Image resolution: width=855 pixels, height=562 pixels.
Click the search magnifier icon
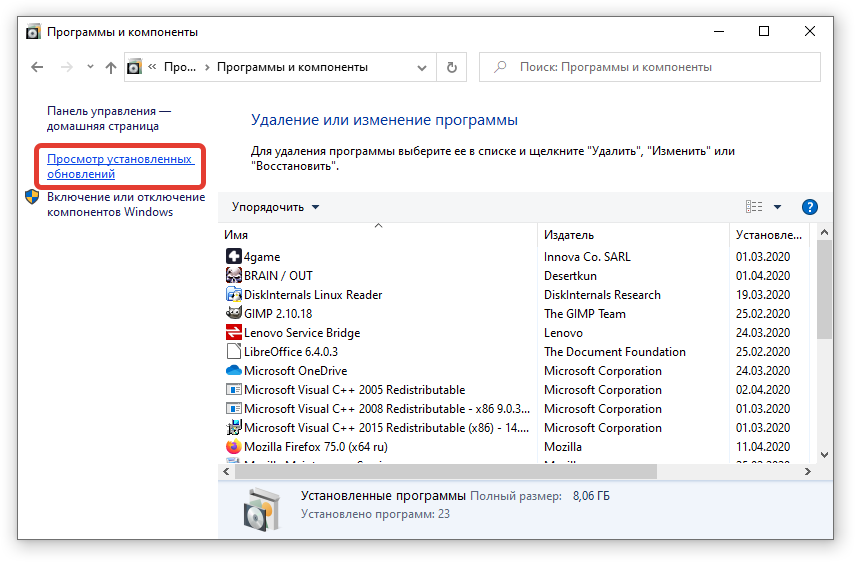click(x=500, y=67)
